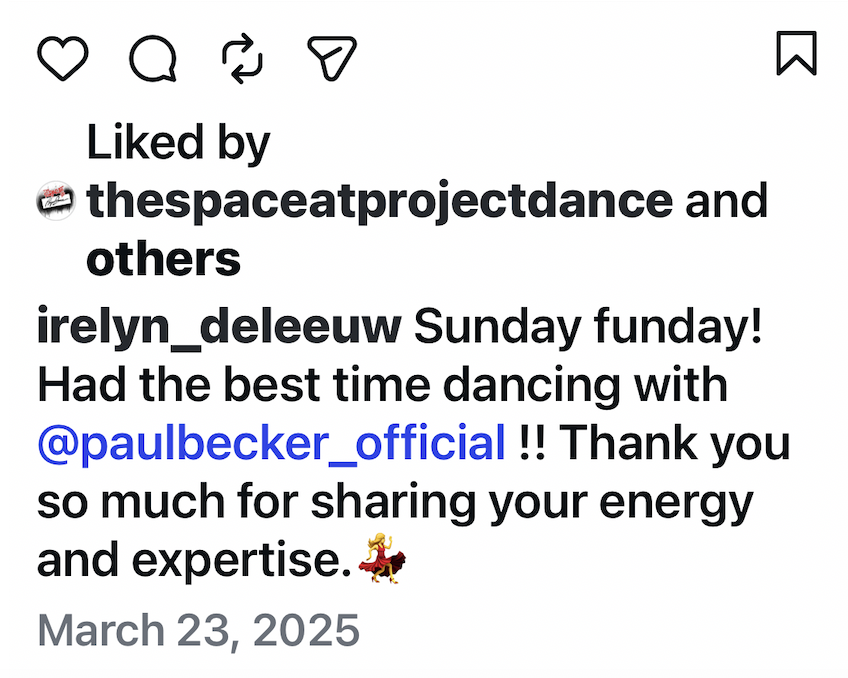Screen dimensions: 848x678
Task: Click the March 23, 2025 timestamp
Action: pyautogui.click(x=197, y=630)
